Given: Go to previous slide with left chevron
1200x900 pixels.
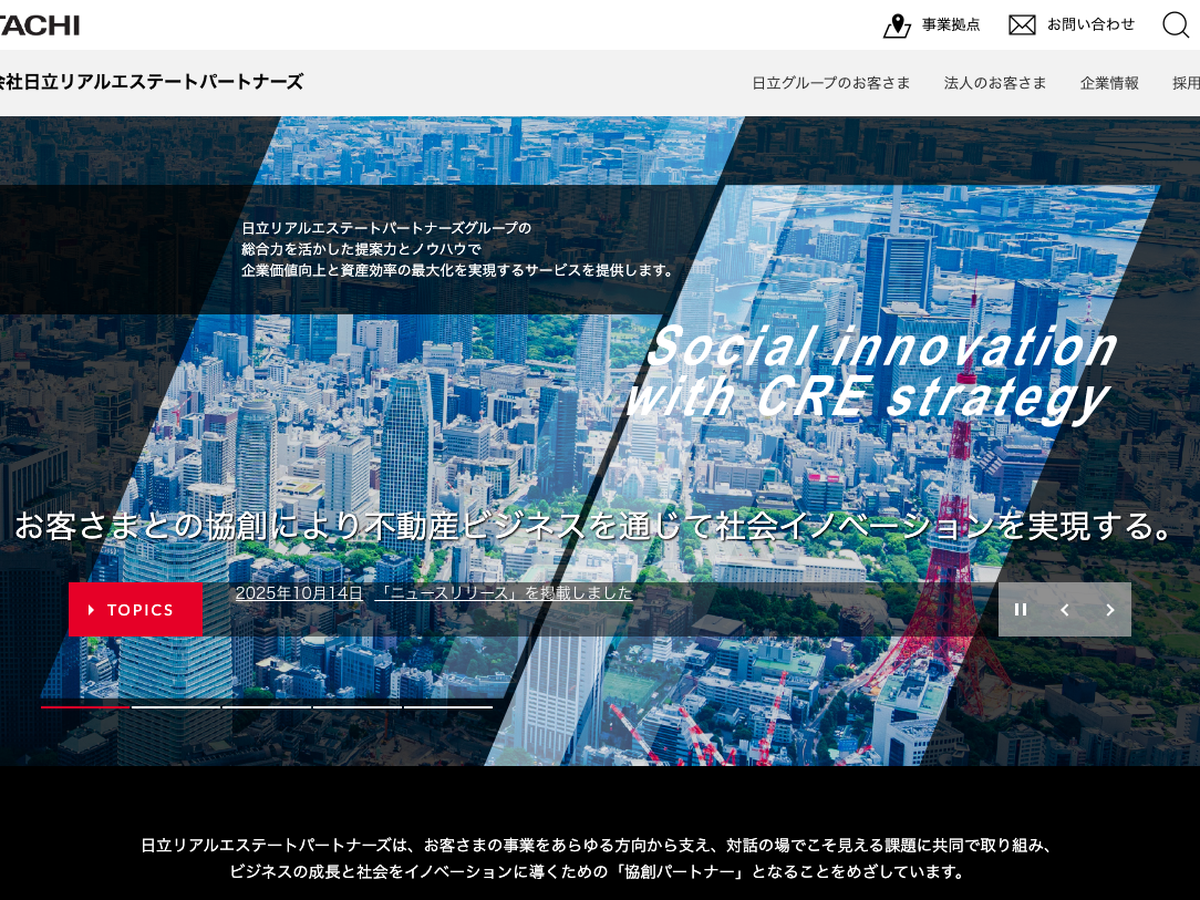Looking at the screenshot, I should pos(1065,610).
